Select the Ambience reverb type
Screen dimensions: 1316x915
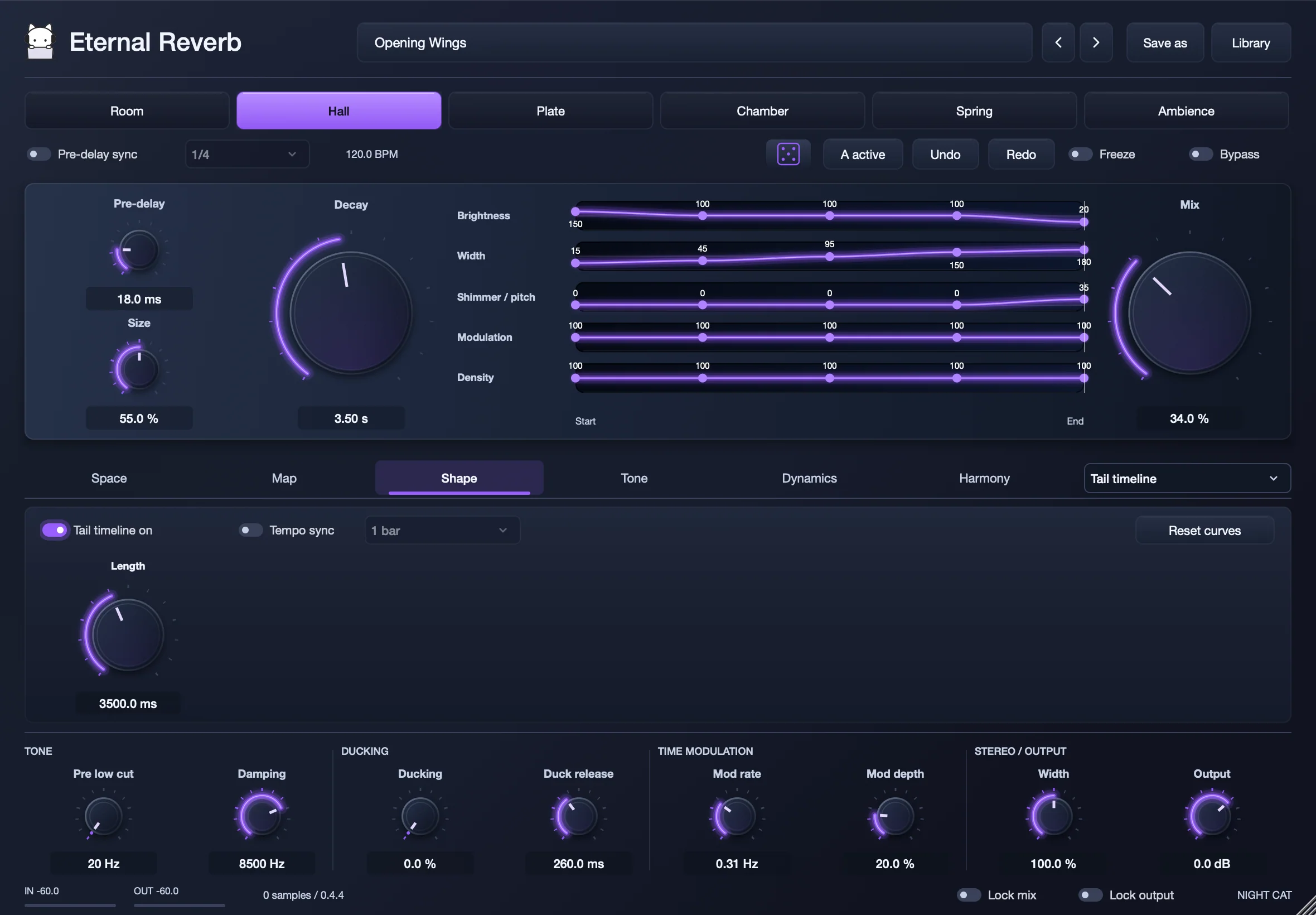point(1186,111)
